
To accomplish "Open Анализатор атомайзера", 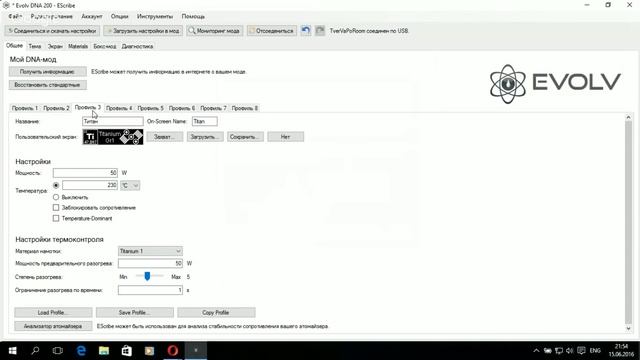I will (x=53, y=326).
